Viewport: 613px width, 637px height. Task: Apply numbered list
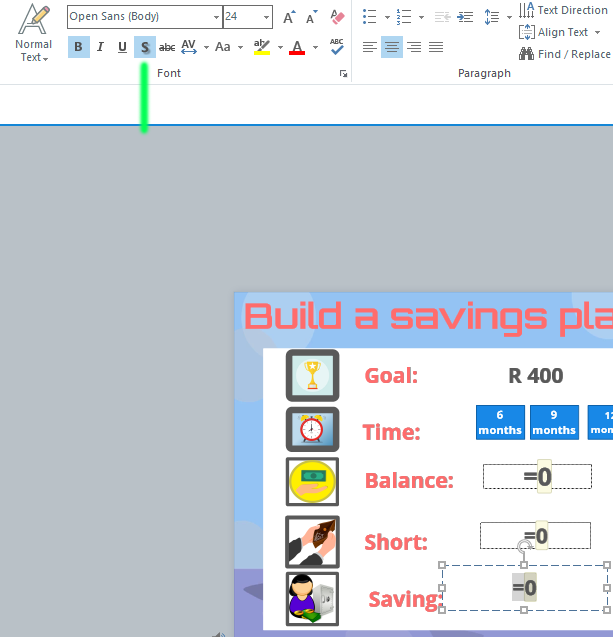click(404, 17)
